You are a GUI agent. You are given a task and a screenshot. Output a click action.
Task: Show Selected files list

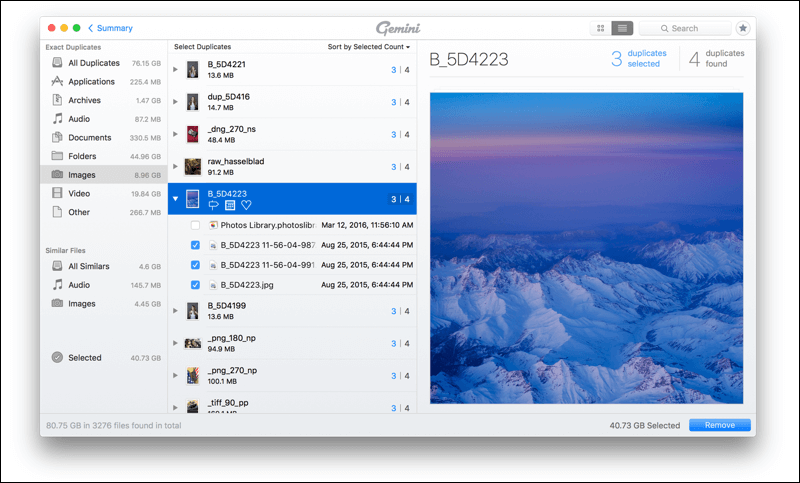(104, 358)
